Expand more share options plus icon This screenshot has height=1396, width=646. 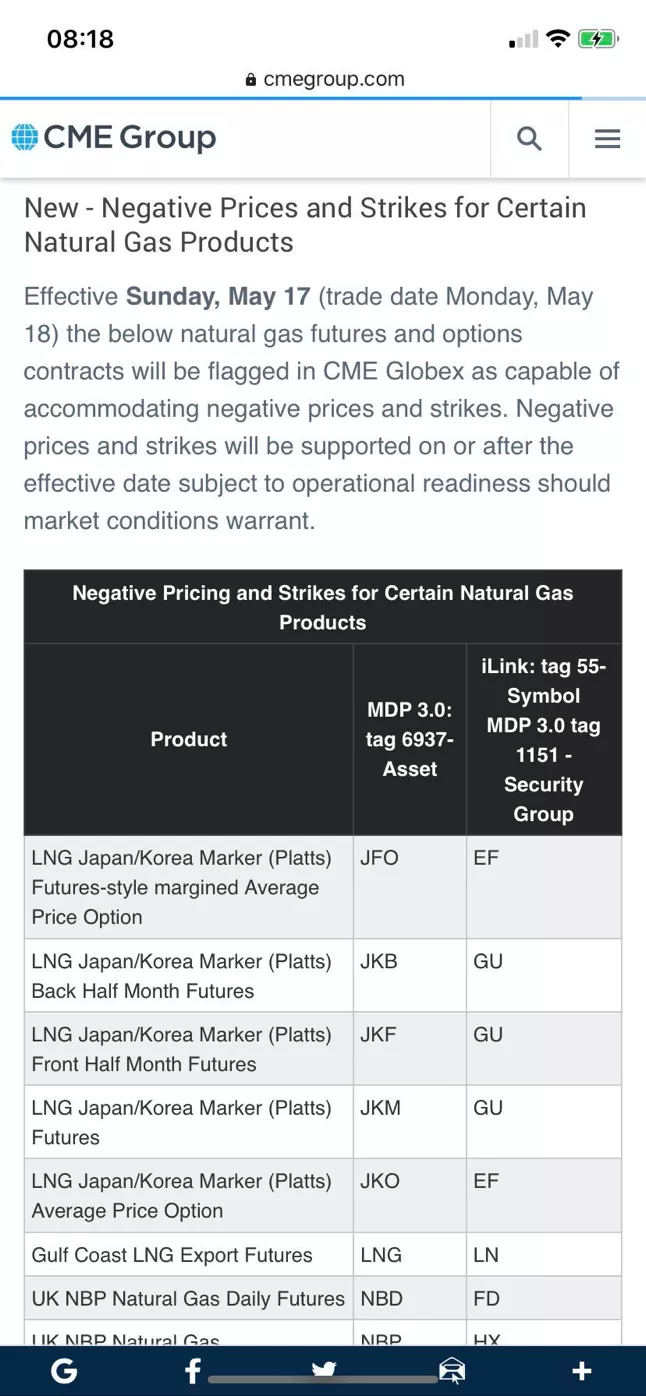point(581,1371)
